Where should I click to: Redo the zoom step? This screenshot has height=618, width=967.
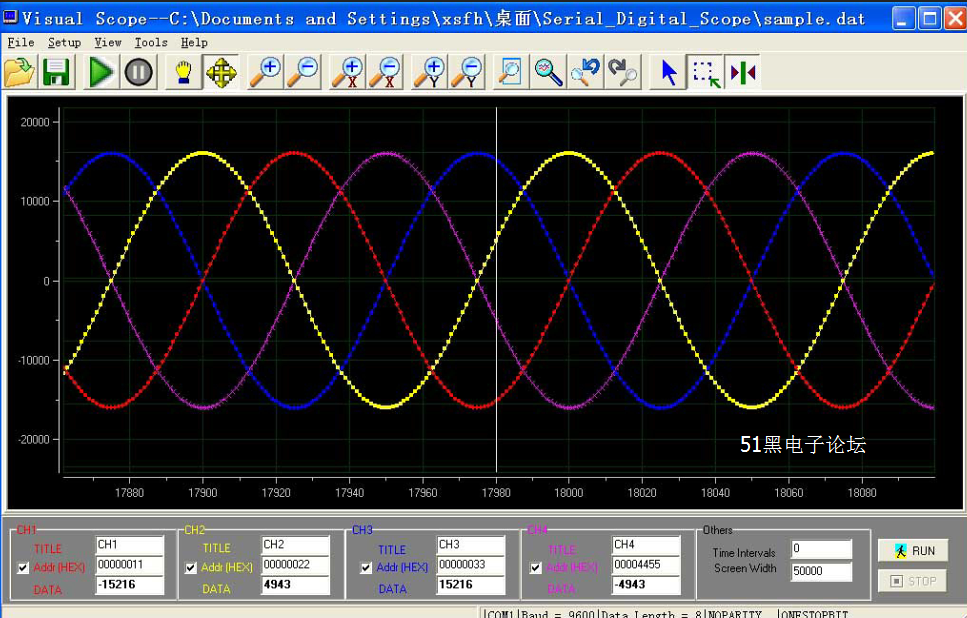(622, 72)
